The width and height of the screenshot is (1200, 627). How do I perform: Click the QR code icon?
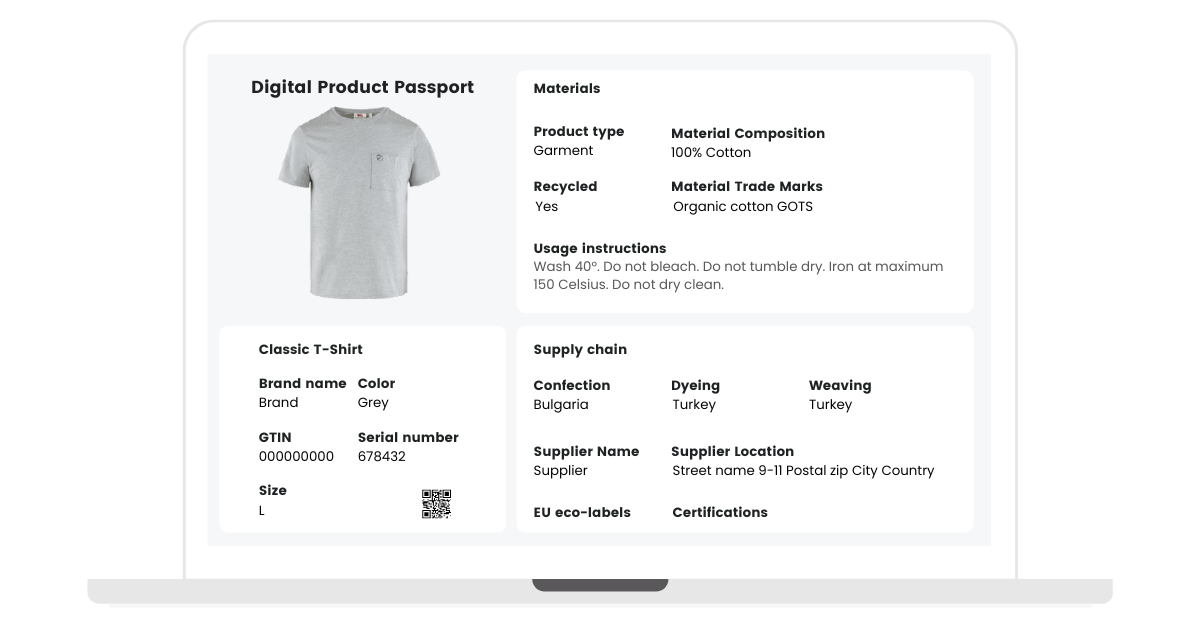[436, 504]
